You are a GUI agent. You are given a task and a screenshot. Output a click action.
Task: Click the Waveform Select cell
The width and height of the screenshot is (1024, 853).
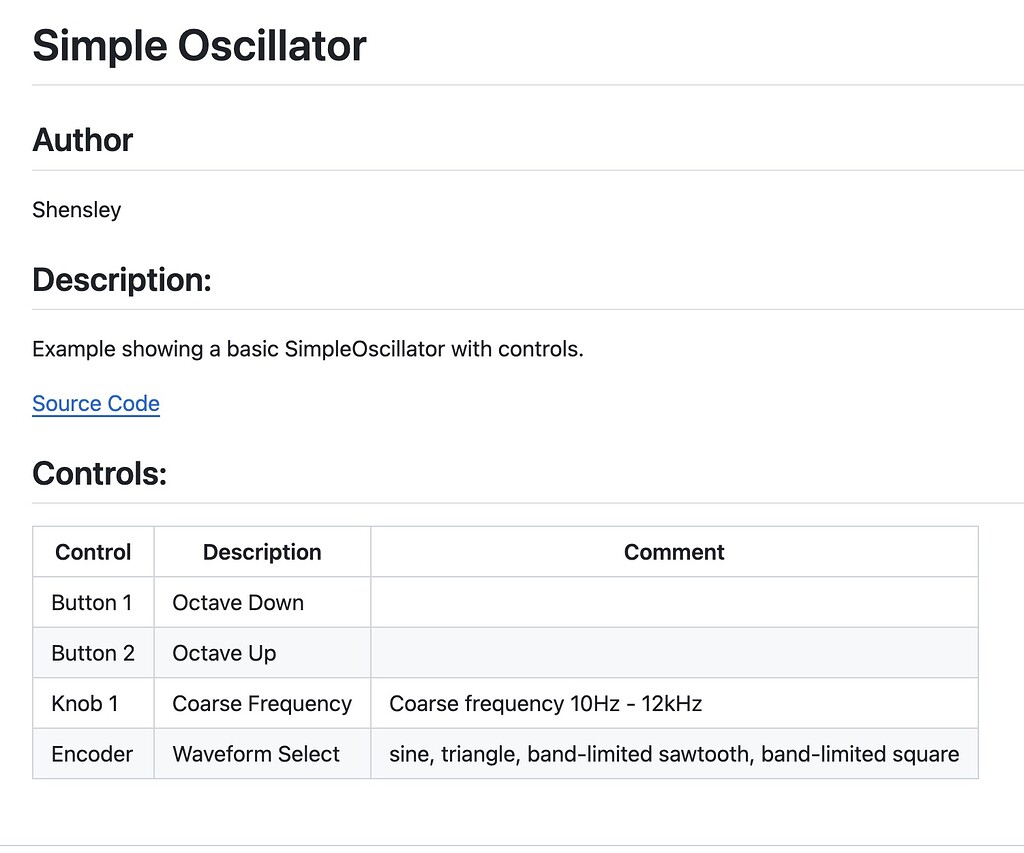256,754
